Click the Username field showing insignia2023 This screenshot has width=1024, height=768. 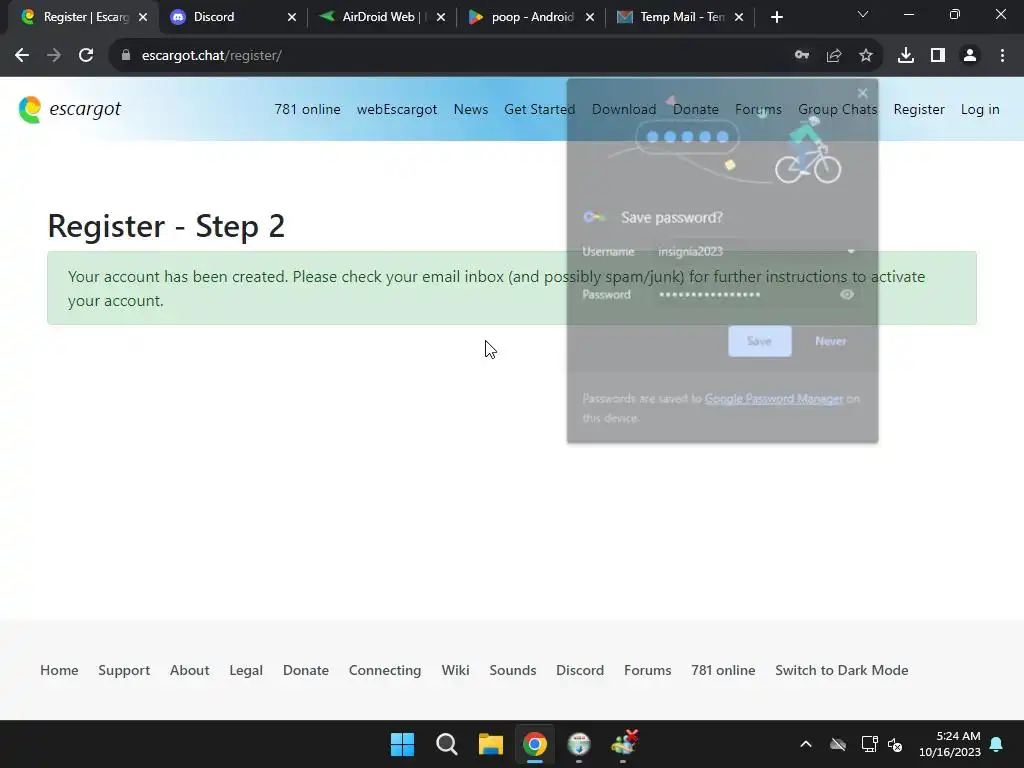coord(756,251)
